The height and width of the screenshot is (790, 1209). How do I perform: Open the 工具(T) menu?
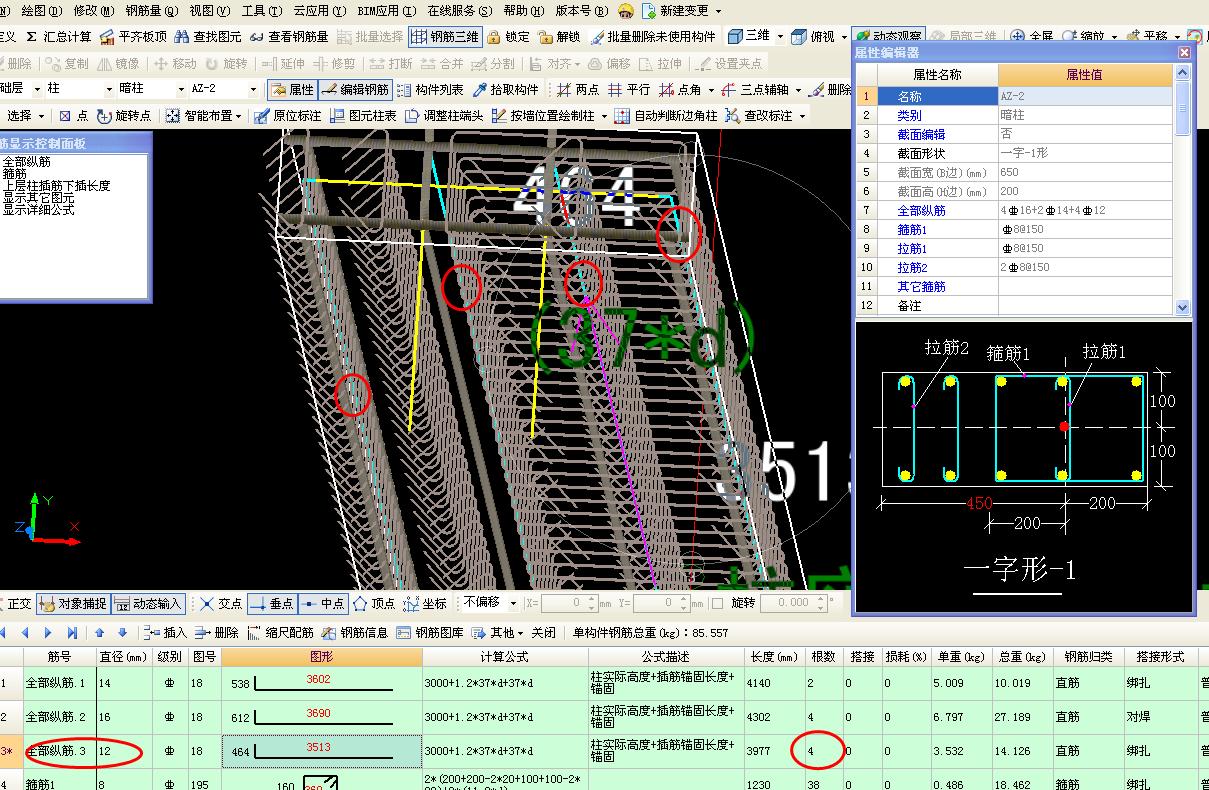click(x=261, y=11)
